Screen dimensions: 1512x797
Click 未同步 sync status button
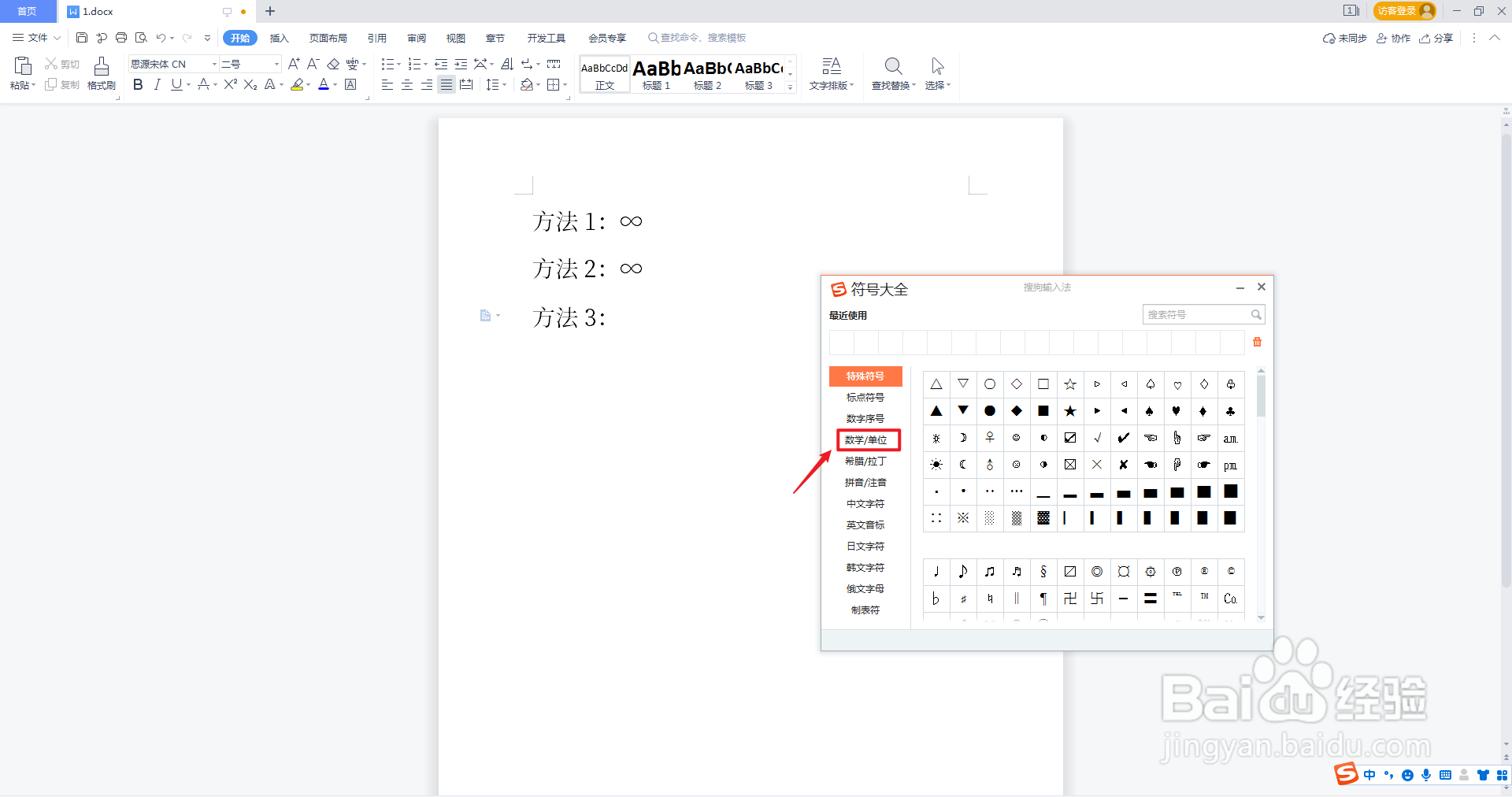[x=1344, y=38]
